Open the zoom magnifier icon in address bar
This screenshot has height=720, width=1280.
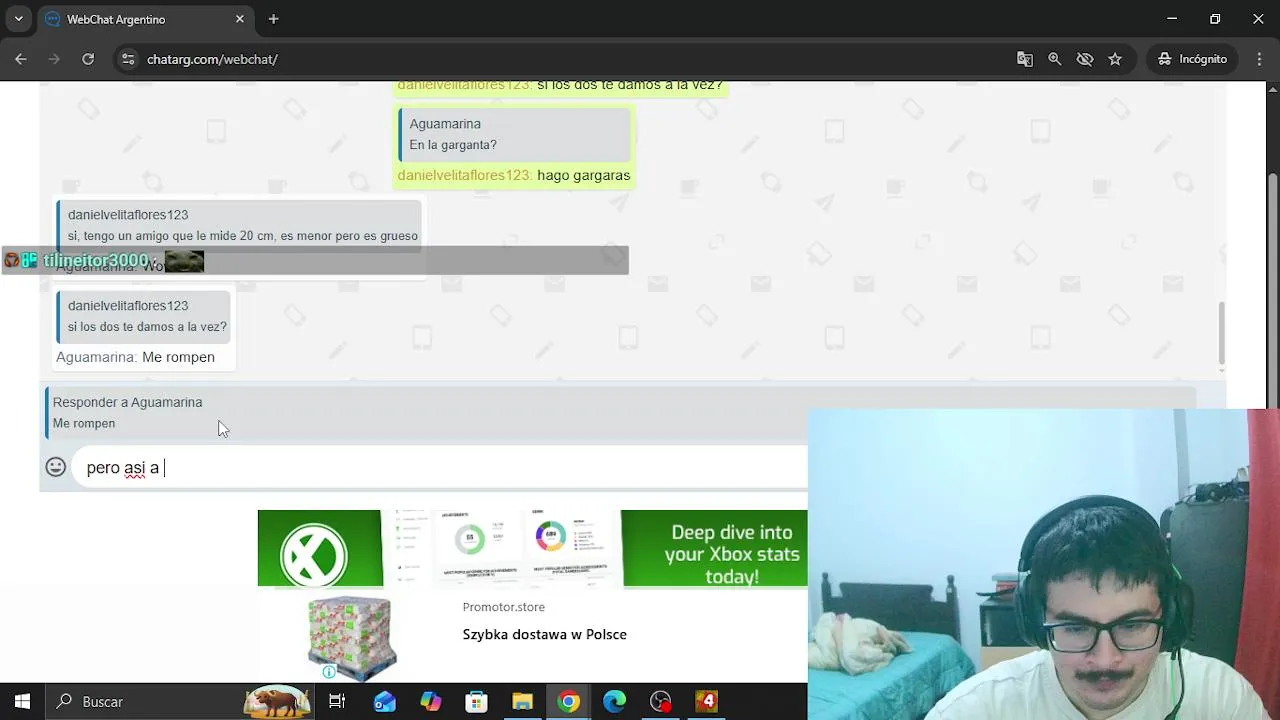pos(1055,59)
